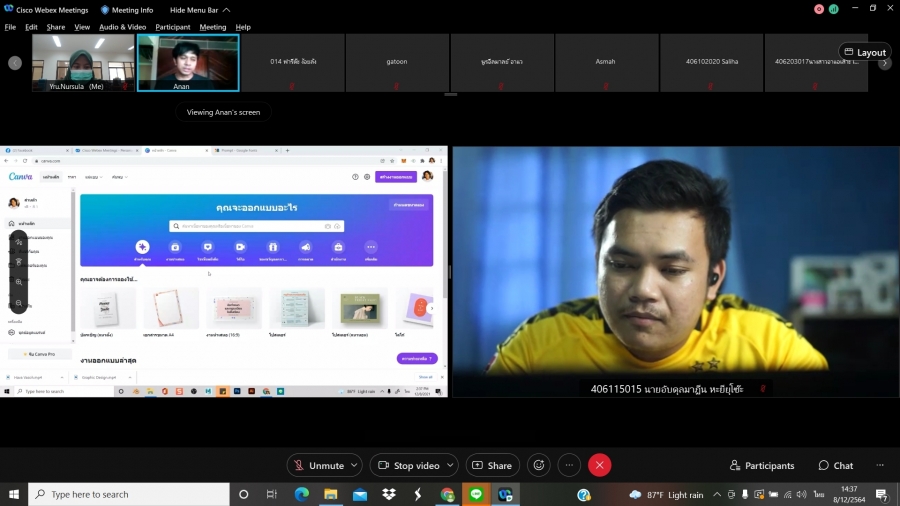Open the Chat panel
The image size is (900, 506).
click(x=836, y=465)
